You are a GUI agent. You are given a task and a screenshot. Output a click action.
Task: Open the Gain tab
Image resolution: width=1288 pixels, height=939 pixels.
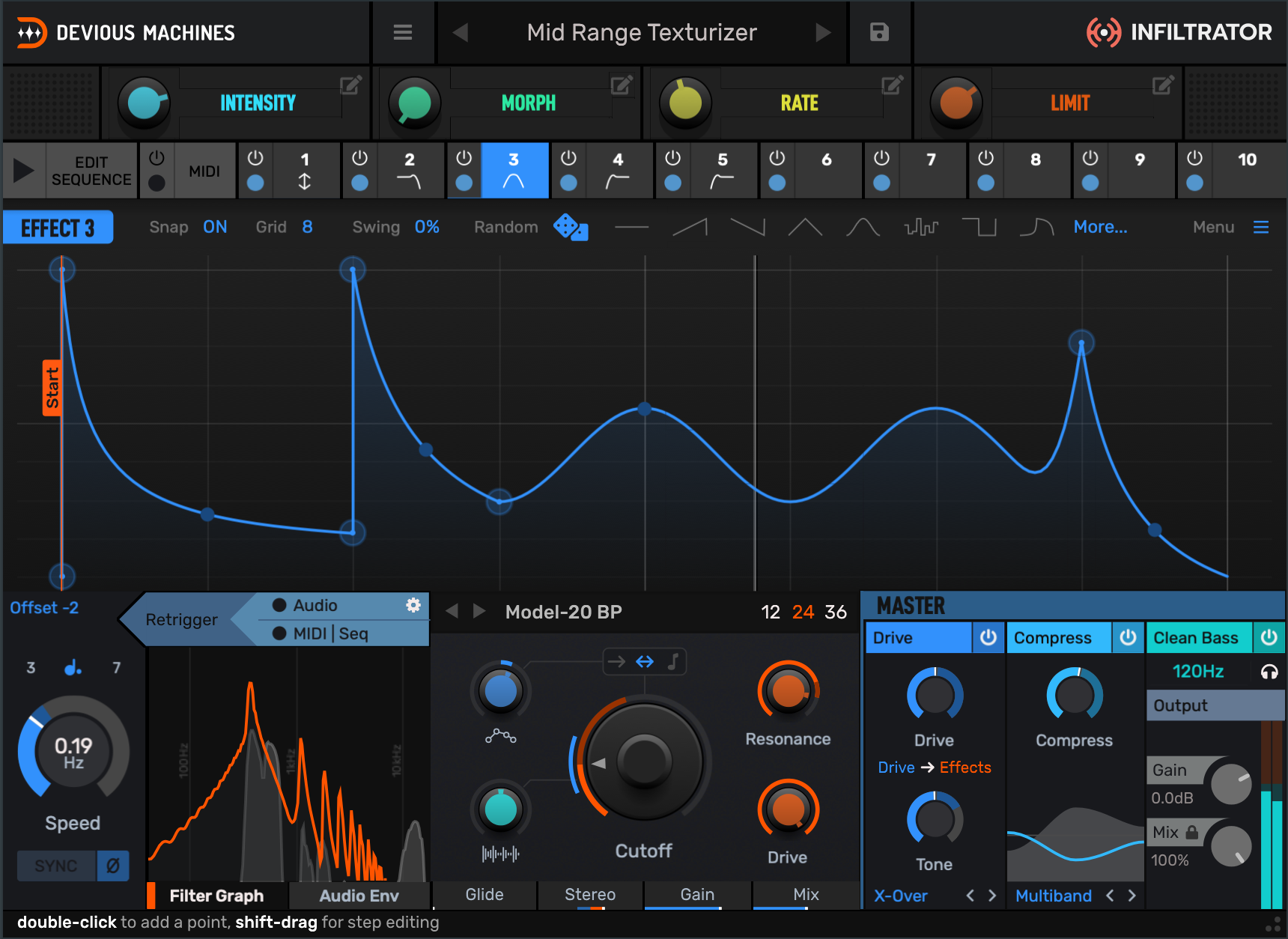tap(697, 895)
